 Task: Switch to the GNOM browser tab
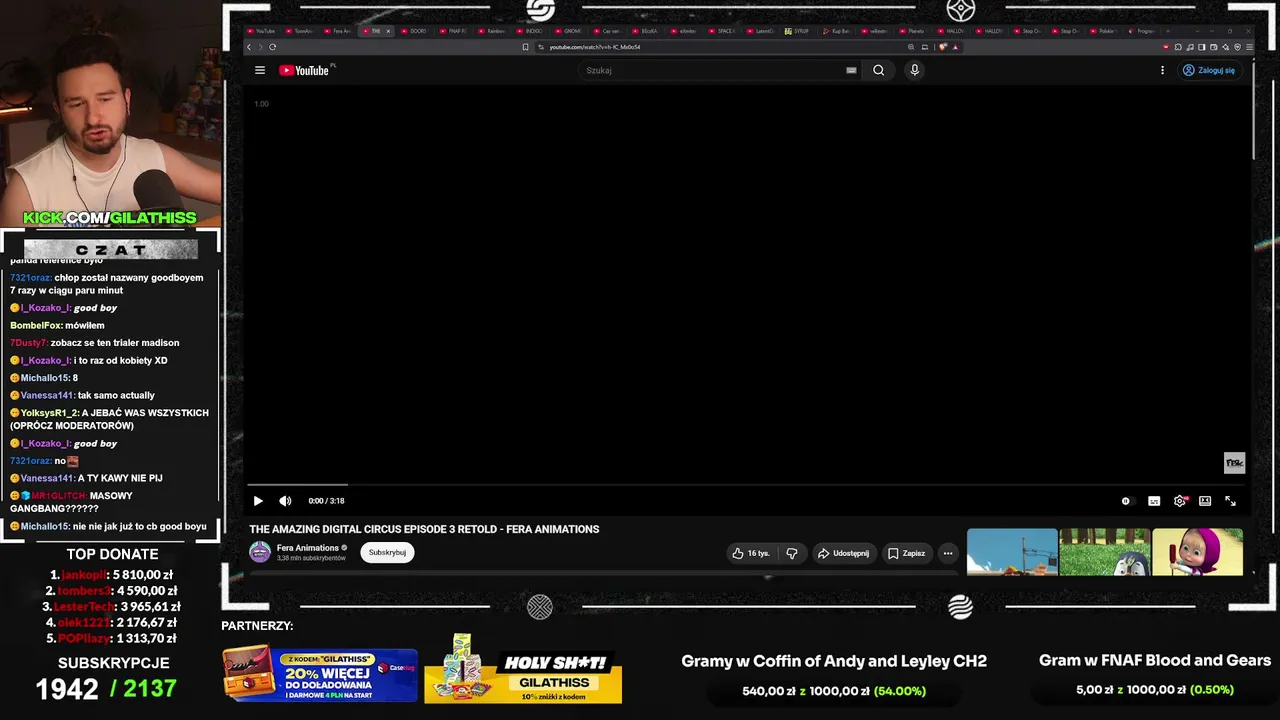tap(569, 31)
